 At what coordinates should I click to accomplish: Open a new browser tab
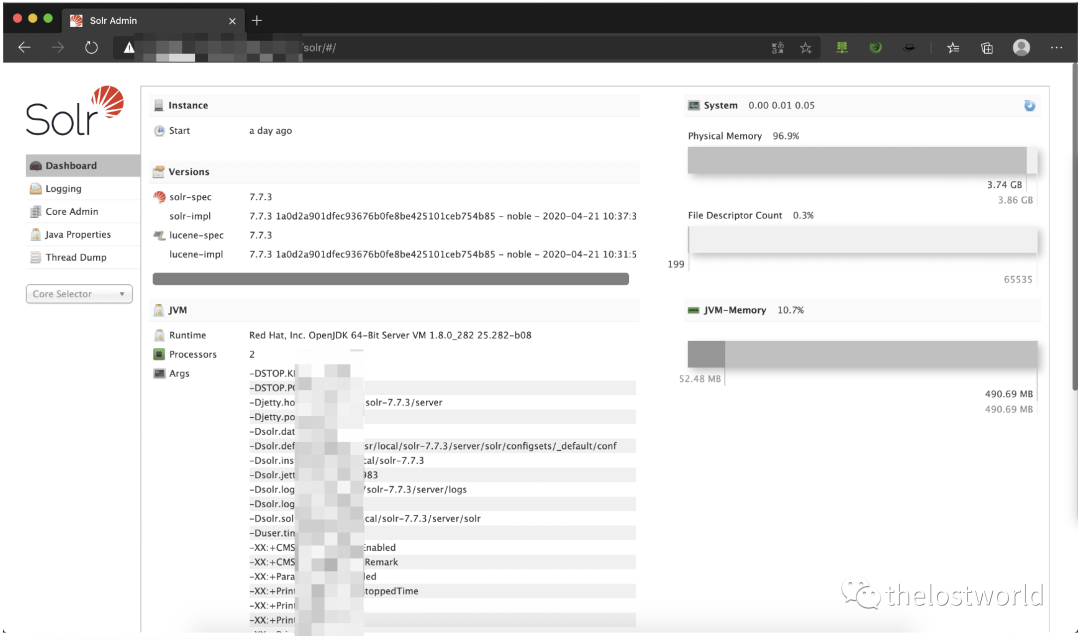coord(257,21)
